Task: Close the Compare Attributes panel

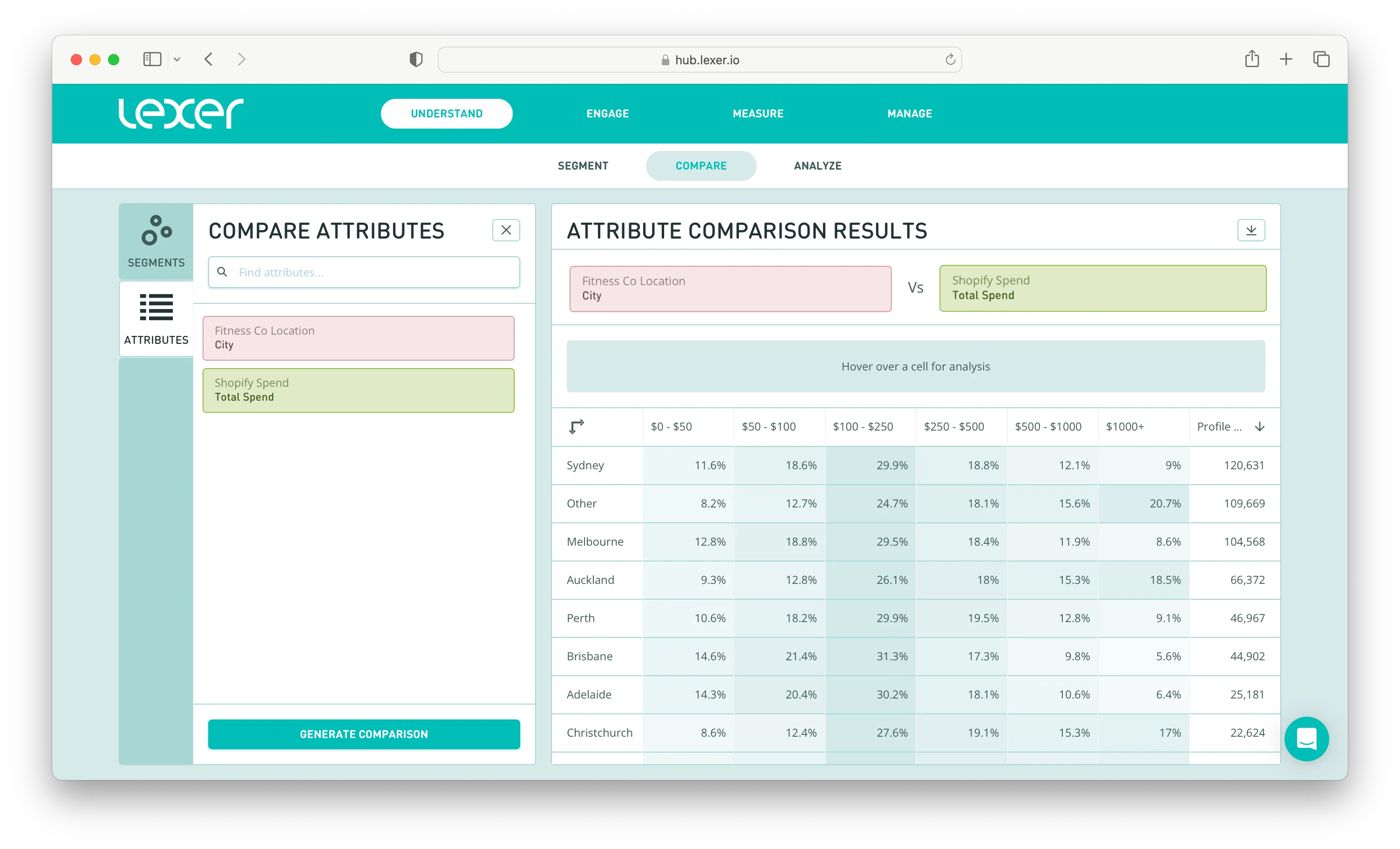Action: 506,230
